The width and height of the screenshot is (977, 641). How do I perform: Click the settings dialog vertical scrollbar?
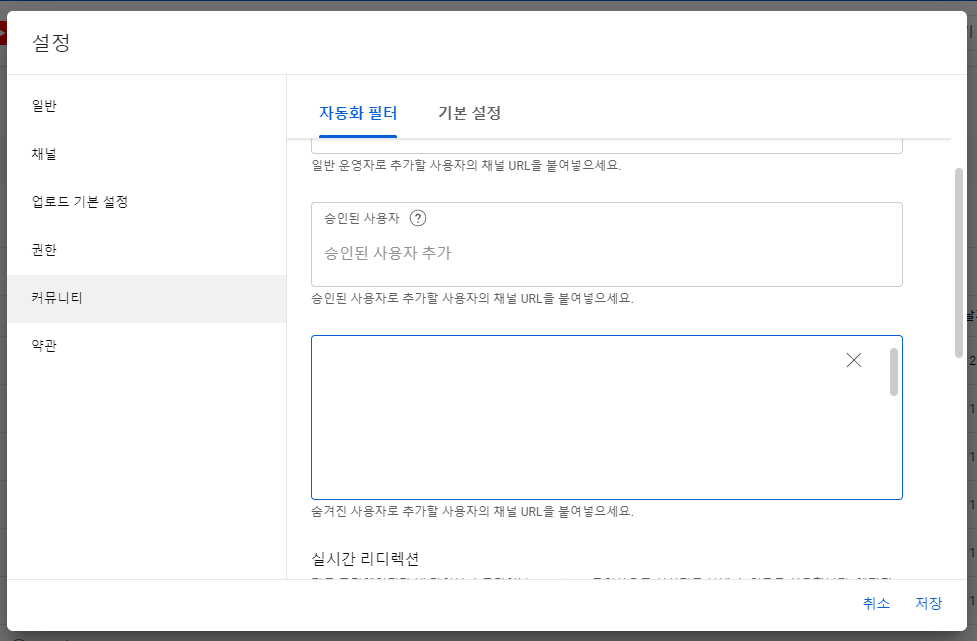959,260
